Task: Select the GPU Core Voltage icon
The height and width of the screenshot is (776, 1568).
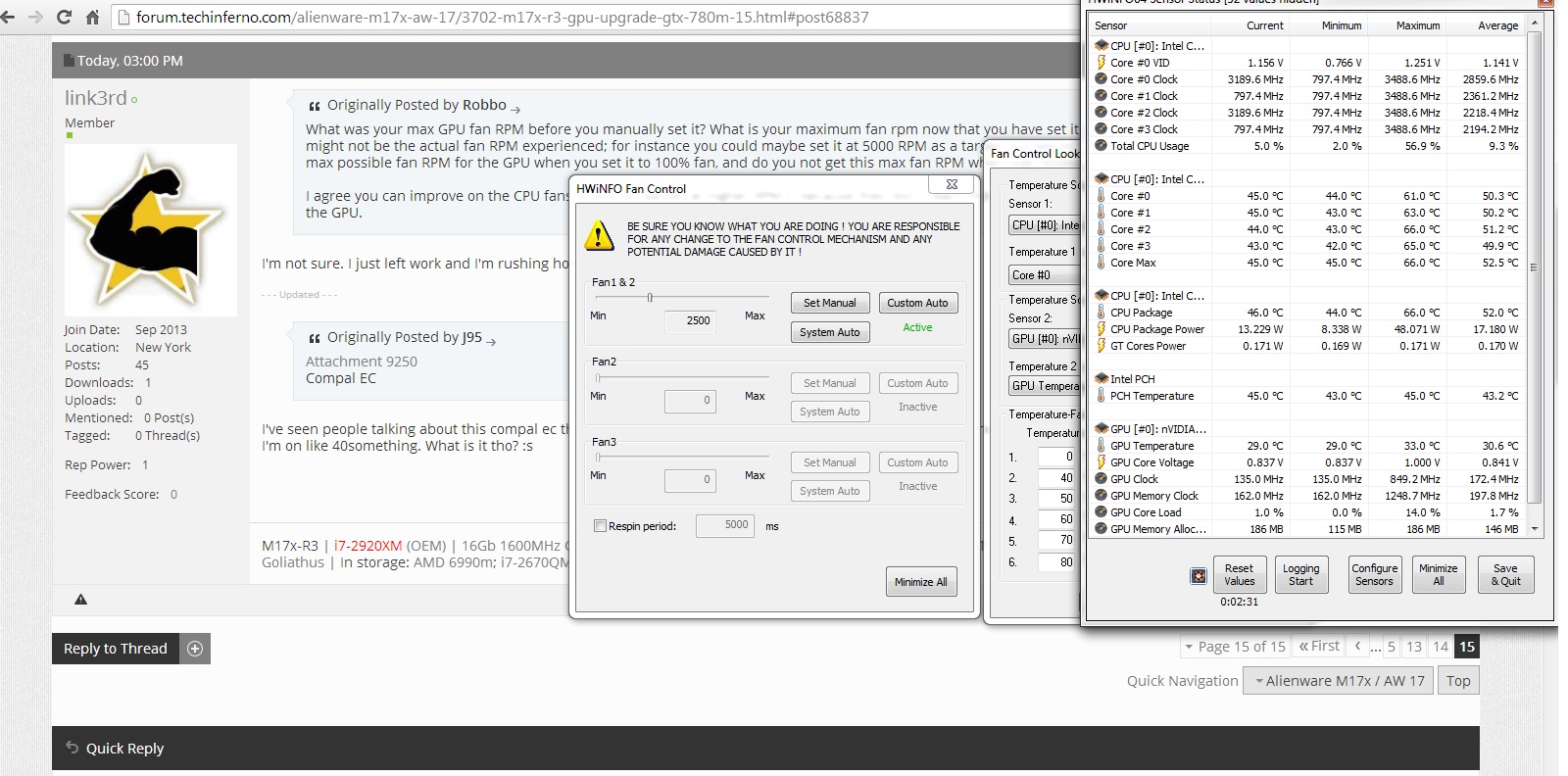Action: [x=1102, y=462]
